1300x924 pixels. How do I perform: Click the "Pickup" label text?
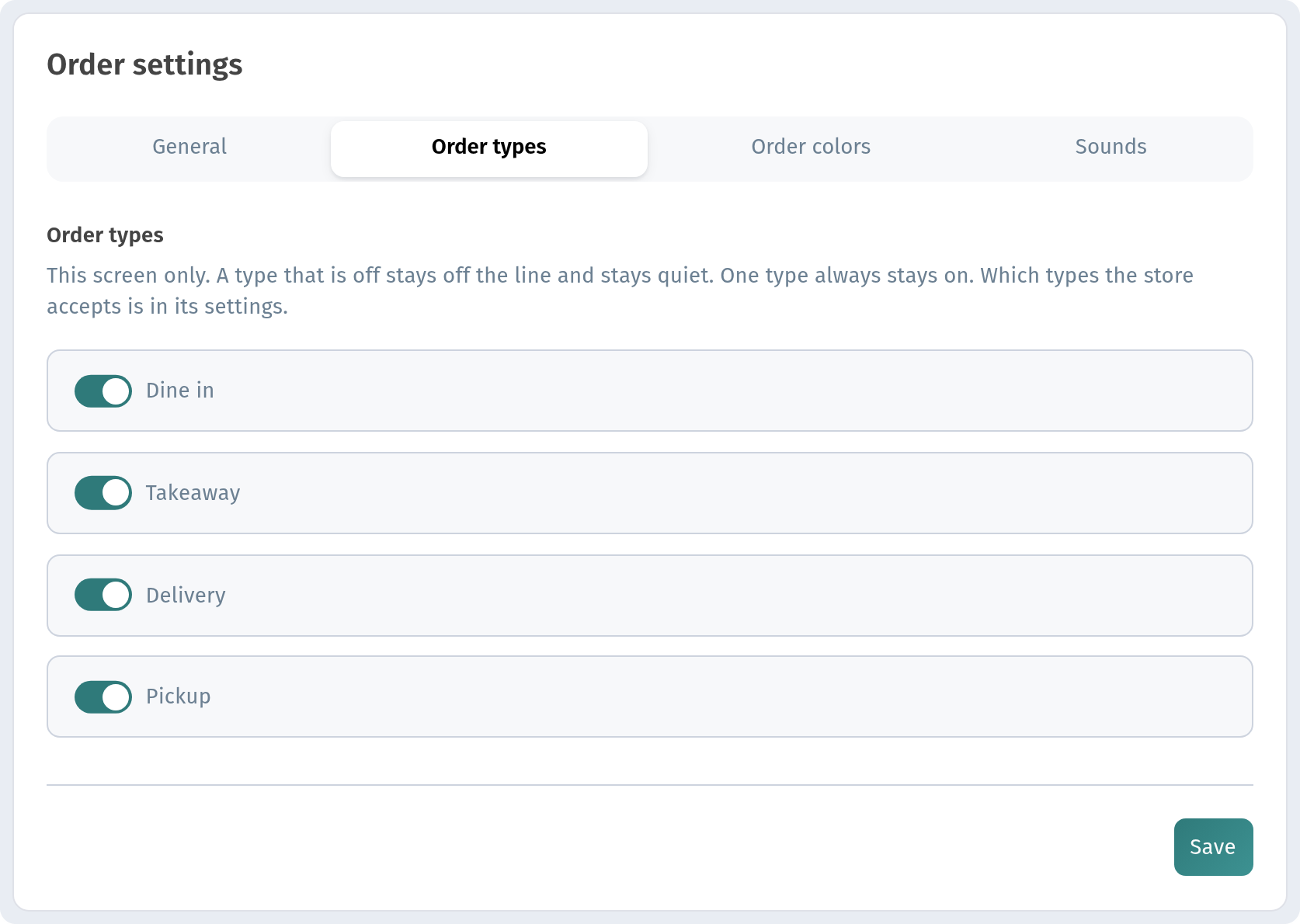(x=179, y=696)
